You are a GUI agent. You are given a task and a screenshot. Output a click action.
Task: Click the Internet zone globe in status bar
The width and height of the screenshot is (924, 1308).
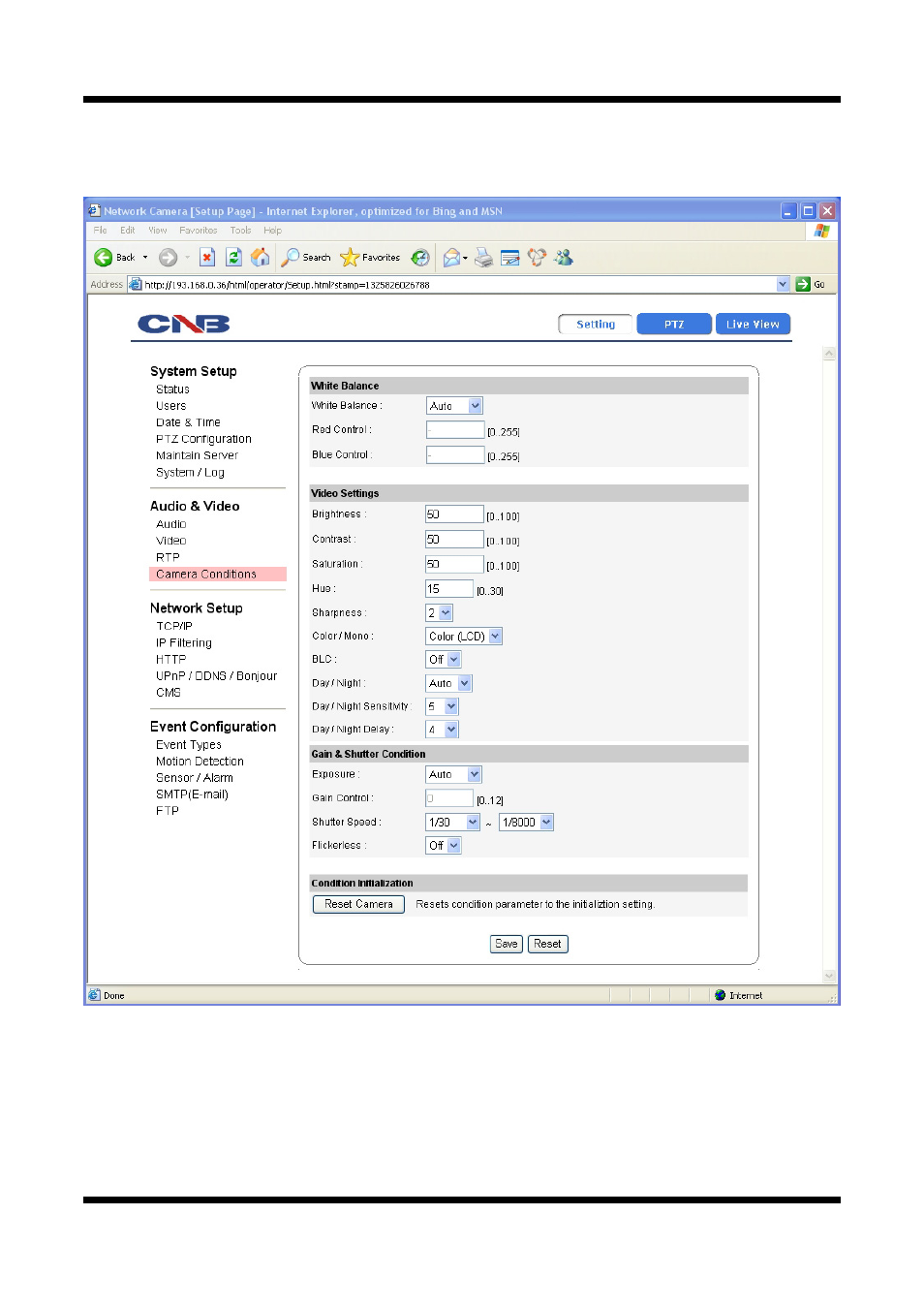tap(720, 995)
